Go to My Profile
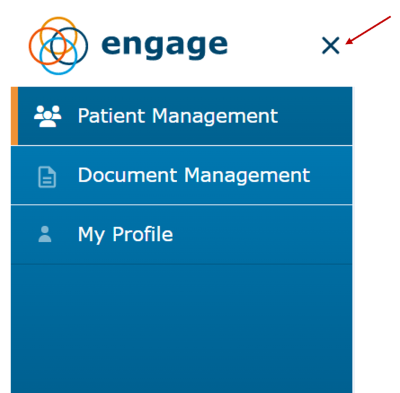The image size is (400, 393). [x=182, y=234]
